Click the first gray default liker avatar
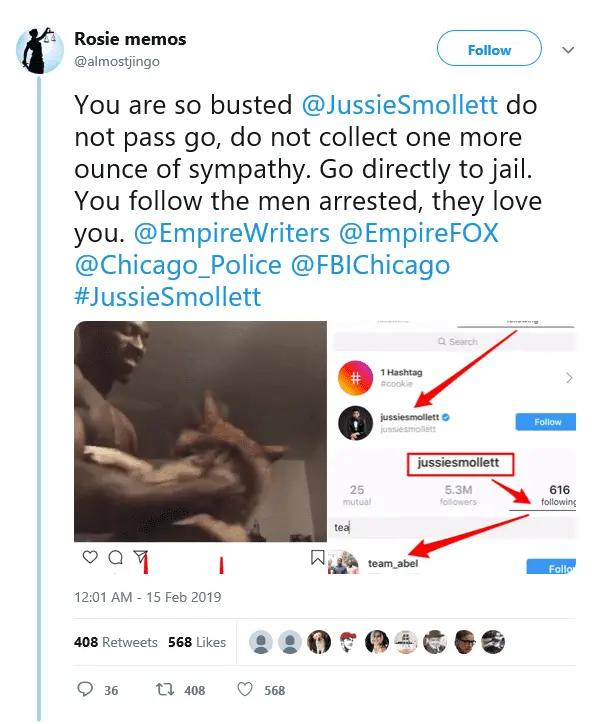 coord(261,642)
